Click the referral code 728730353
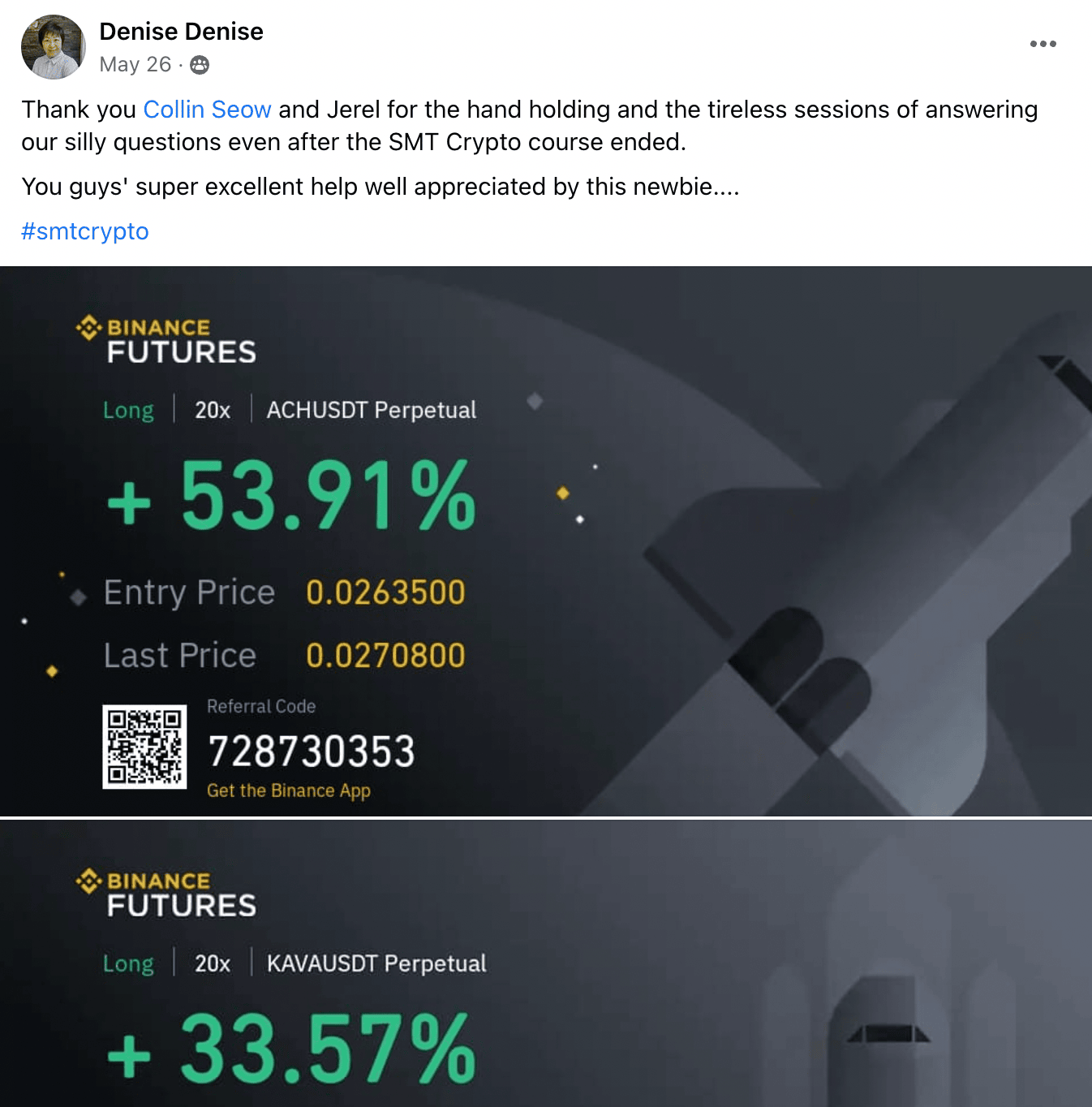 pos(311,752)
